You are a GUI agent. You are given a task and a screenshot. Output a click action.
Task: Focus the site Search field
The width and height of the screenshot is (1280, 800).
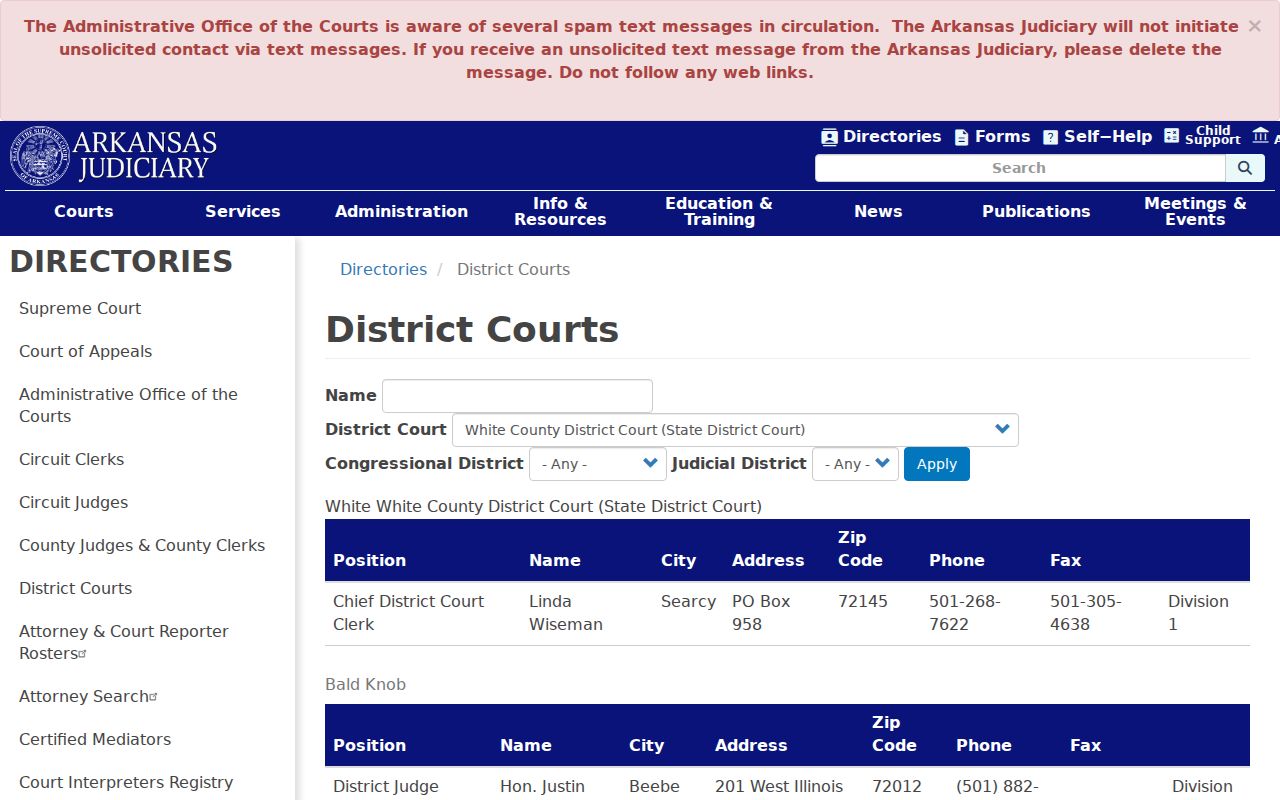tap(1020, 168)
